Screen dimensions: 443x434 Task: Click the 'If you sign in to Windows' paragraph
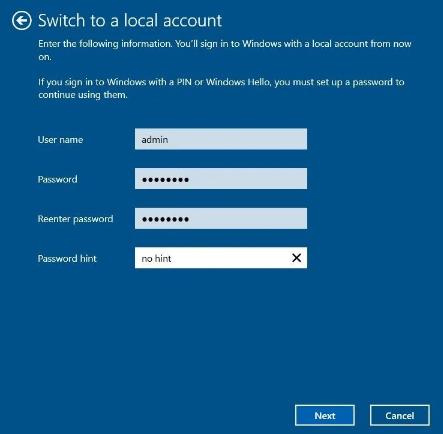221,88
